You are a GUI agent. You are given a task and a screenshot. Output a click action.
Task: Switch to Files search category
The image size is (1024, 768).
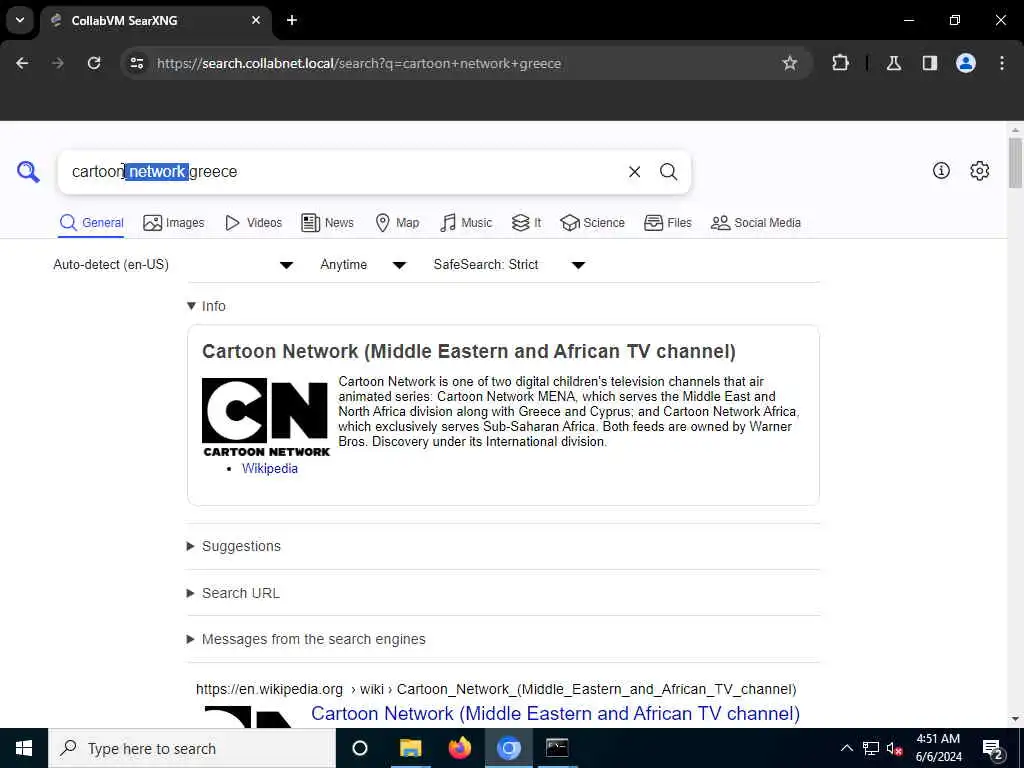[667, 223]
